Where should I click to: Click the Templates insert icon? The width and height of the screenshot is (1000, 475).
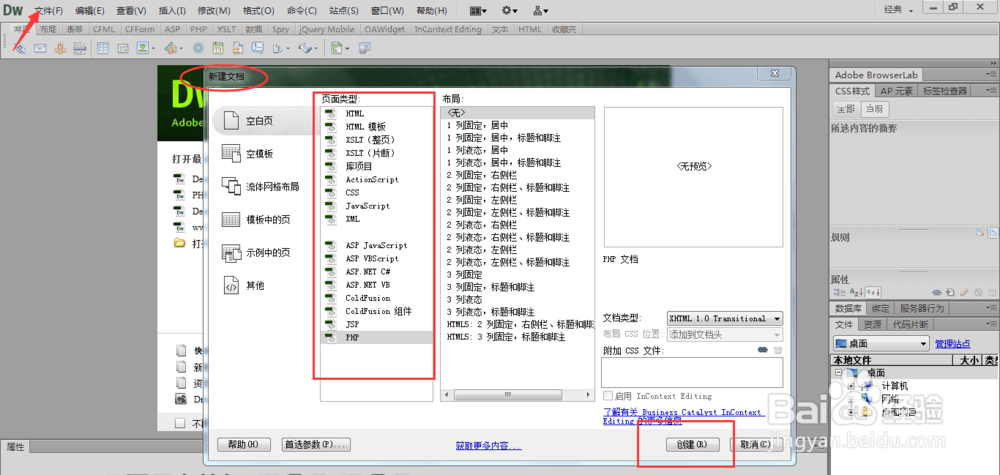click(x=338, y=48)
